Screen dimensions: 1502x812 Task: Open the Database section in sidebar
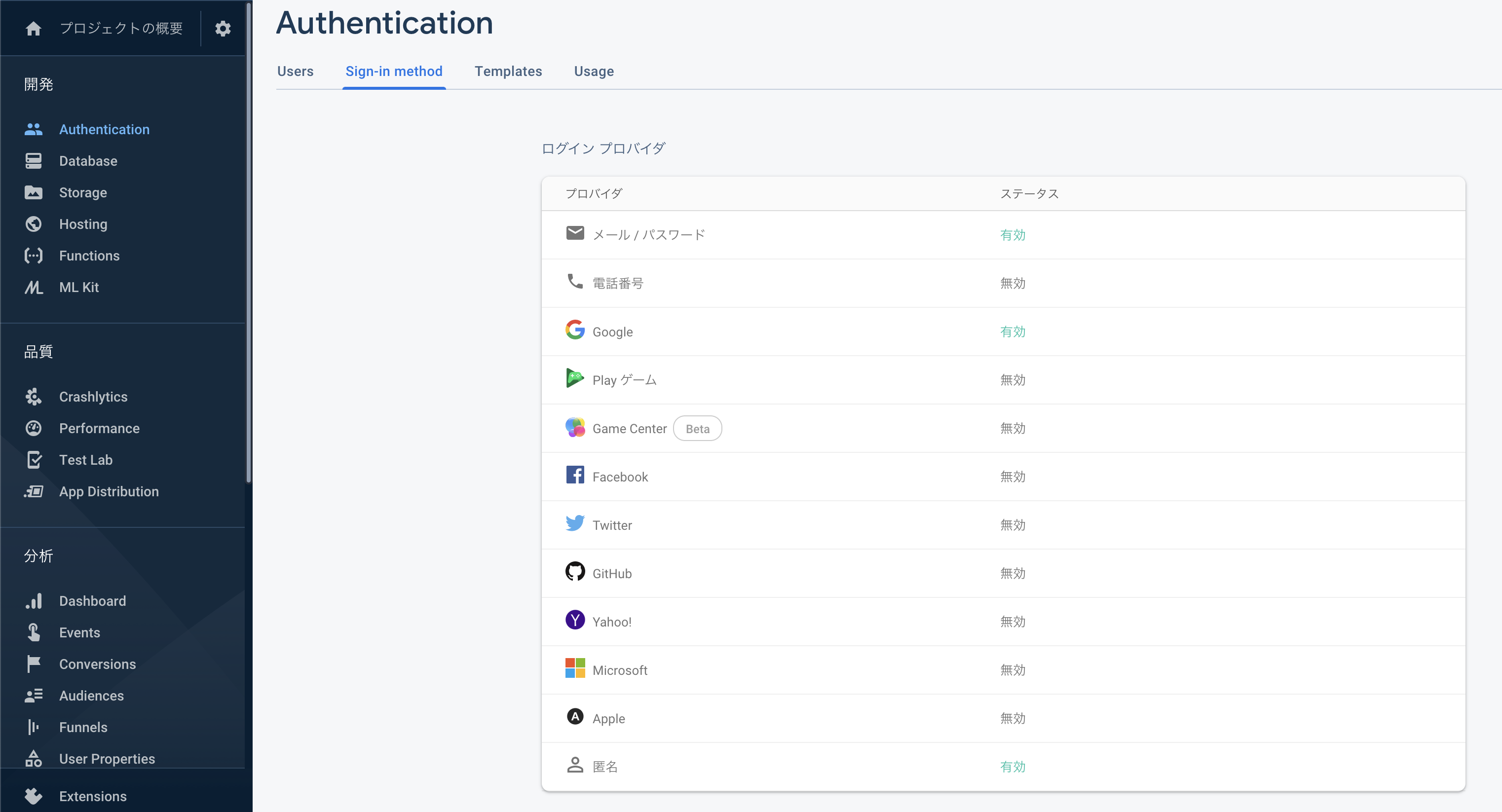point(88,161)
